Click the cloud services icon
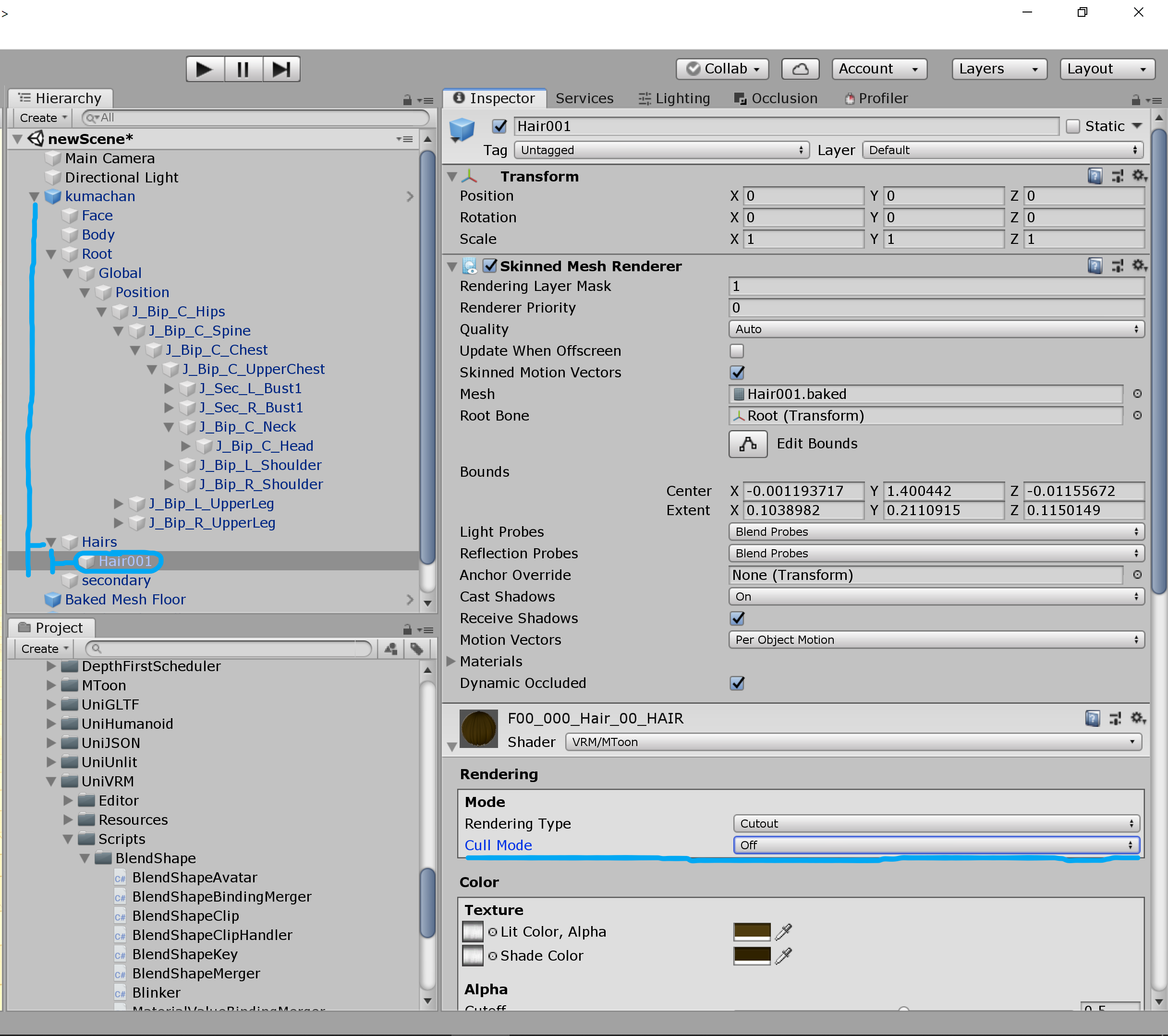1168x1036 pixels. [800, 69]
